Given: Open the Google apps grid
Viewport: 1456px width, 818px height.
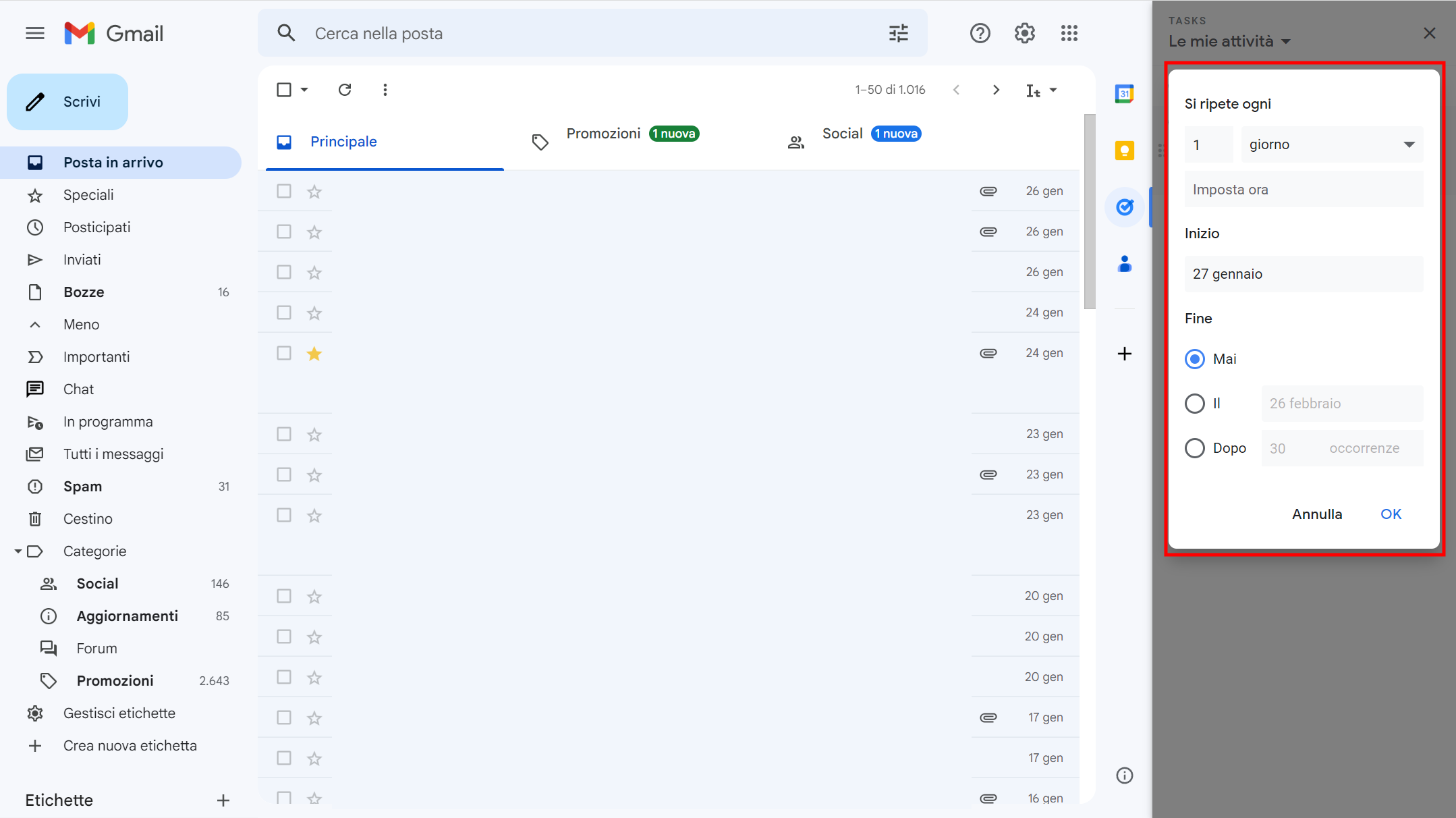Looking at the screenshot, I should [x=1069, y=33].
